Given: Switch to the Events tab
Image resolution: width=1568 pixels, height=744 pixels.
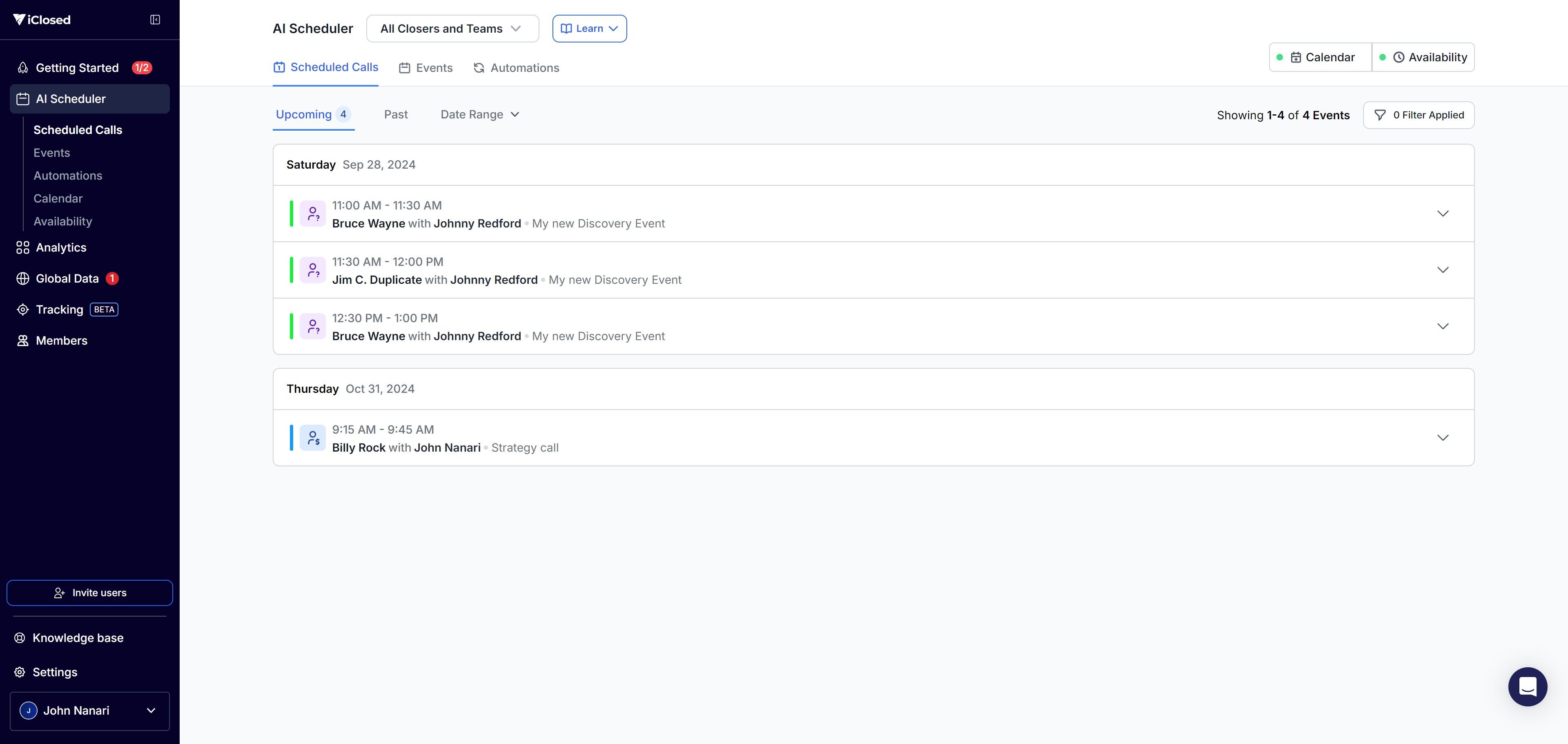Looking at the screenshot, I should (x=426, y=68).
